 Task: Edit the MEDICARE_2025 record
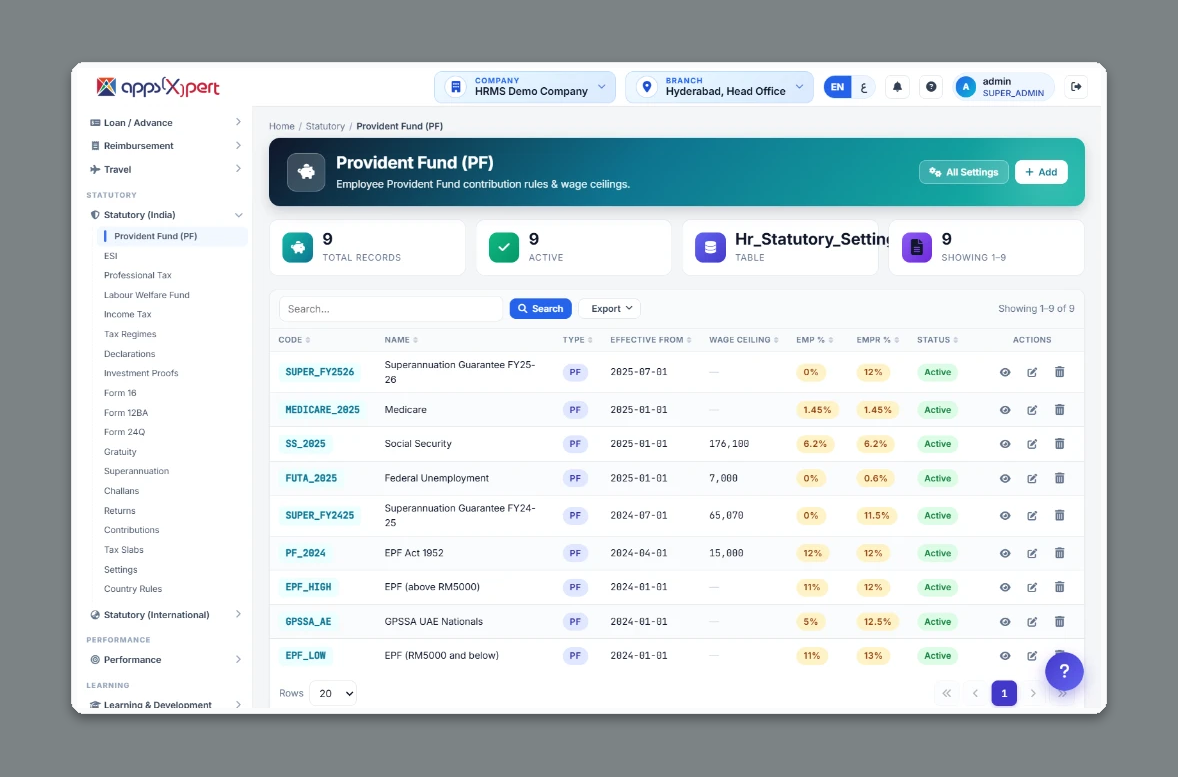point(1032,410)
